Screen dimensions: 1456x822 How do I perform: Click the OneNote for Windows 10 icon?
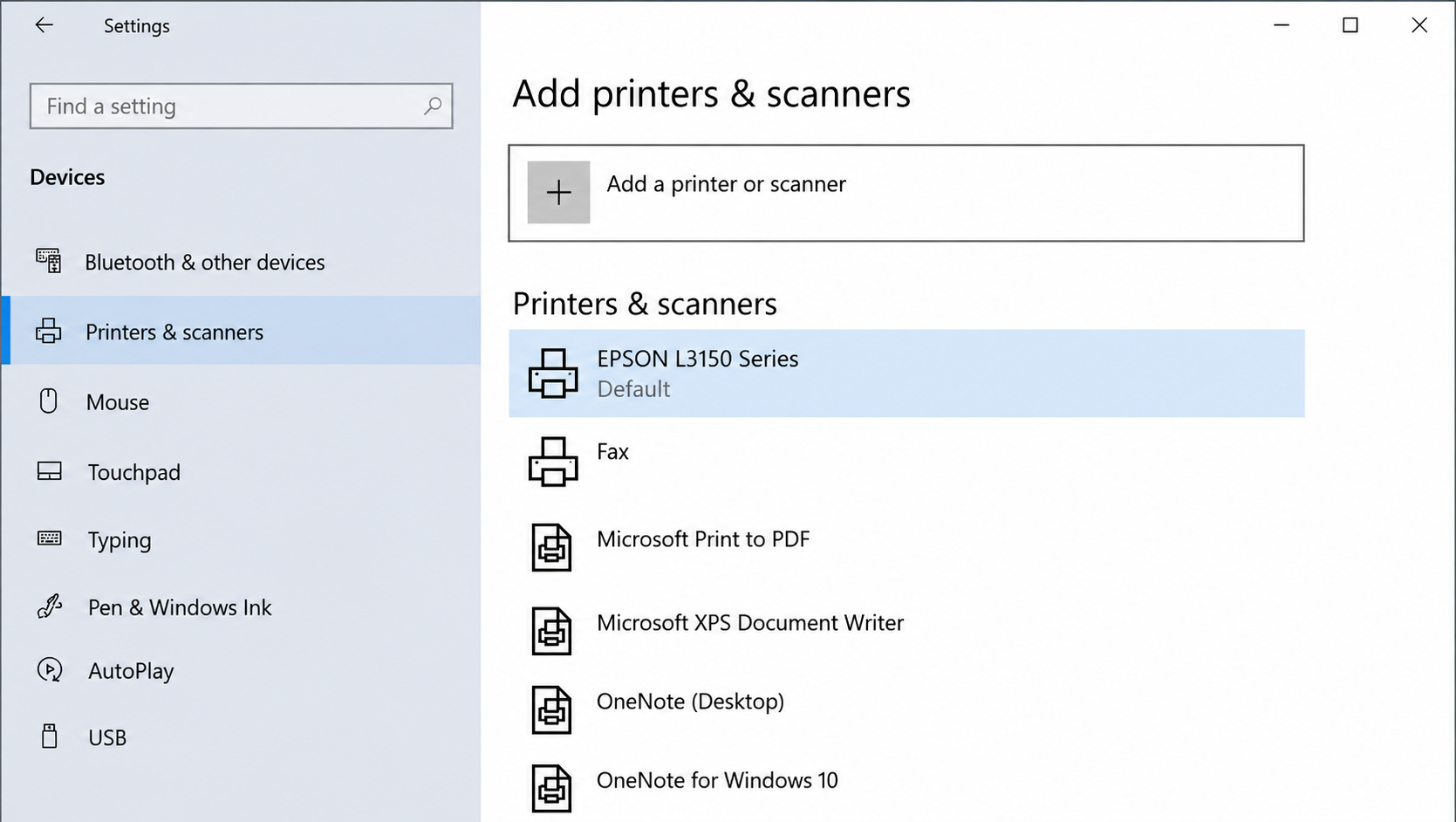(x=551, y=788)
